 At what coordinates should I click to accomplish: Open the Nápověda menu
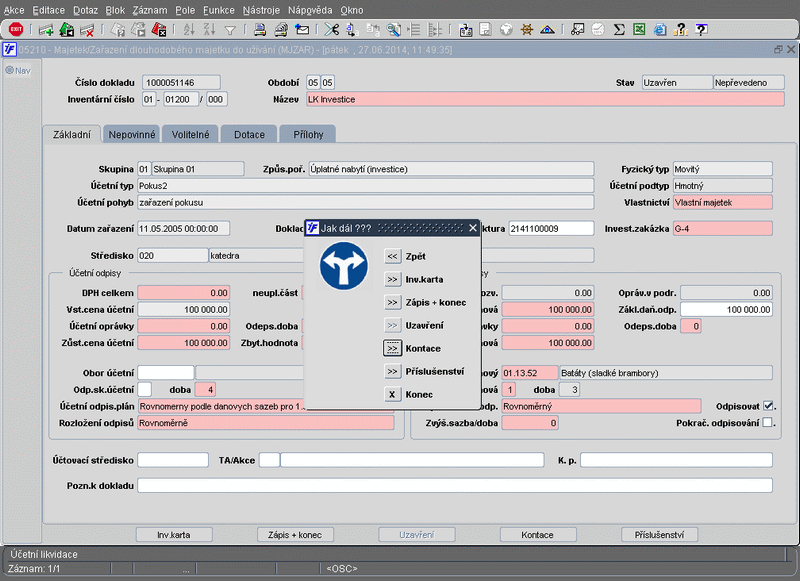click(309, 8)
